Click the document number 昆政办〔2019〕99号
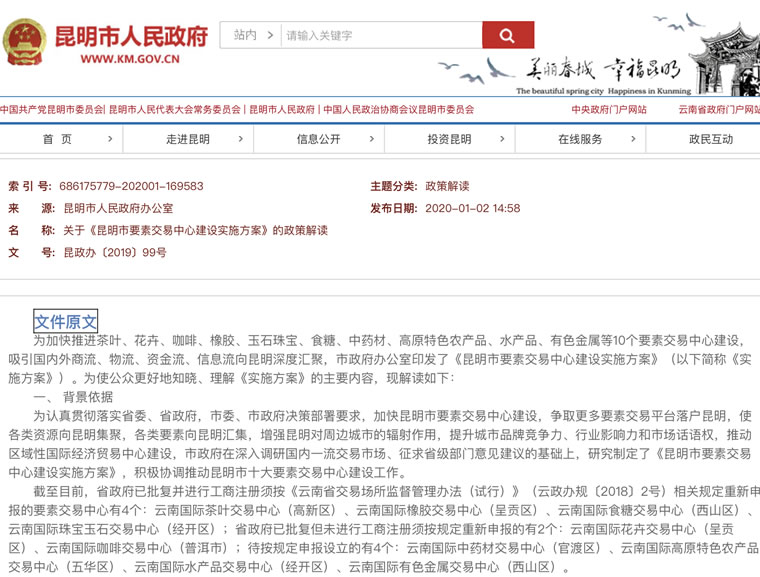The height and width of the screenshot is (577, 760). pyautogui.click(x=115, y=253)
